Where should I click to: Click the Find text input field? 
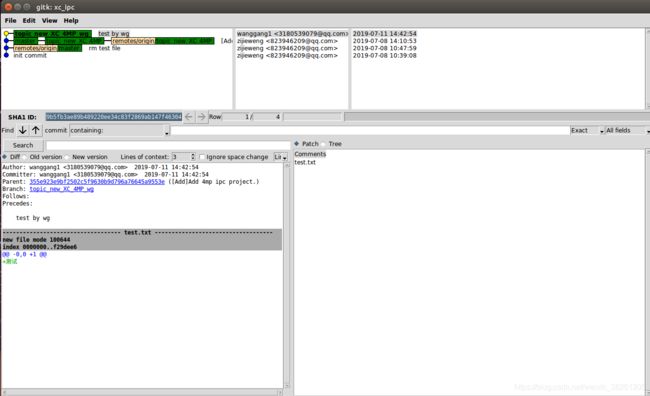[x=370, y=130]
